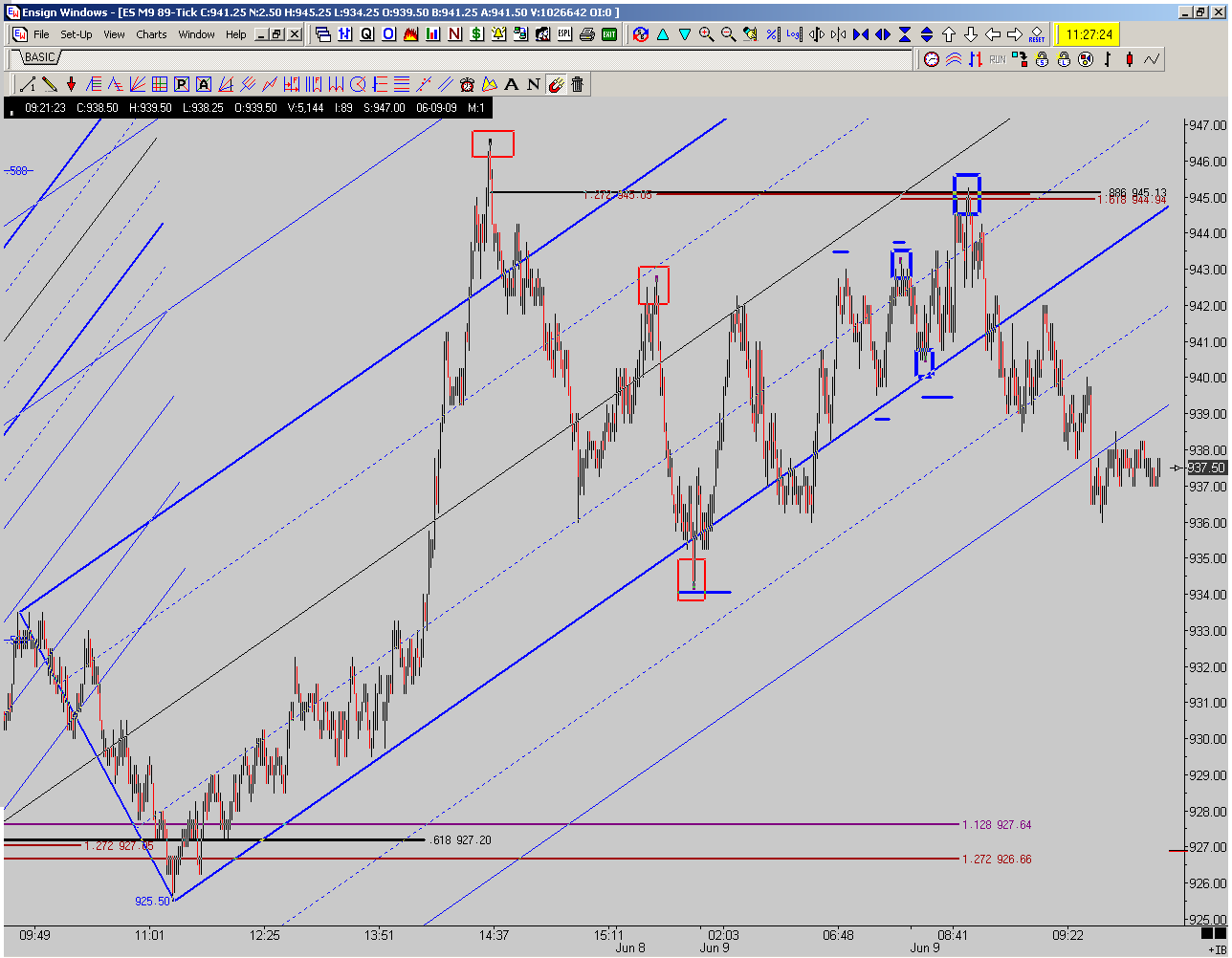The height and width of the screenshot is (958, 1232).
Task: Select the boxed P tool
Action: click(x=182, y=84)
